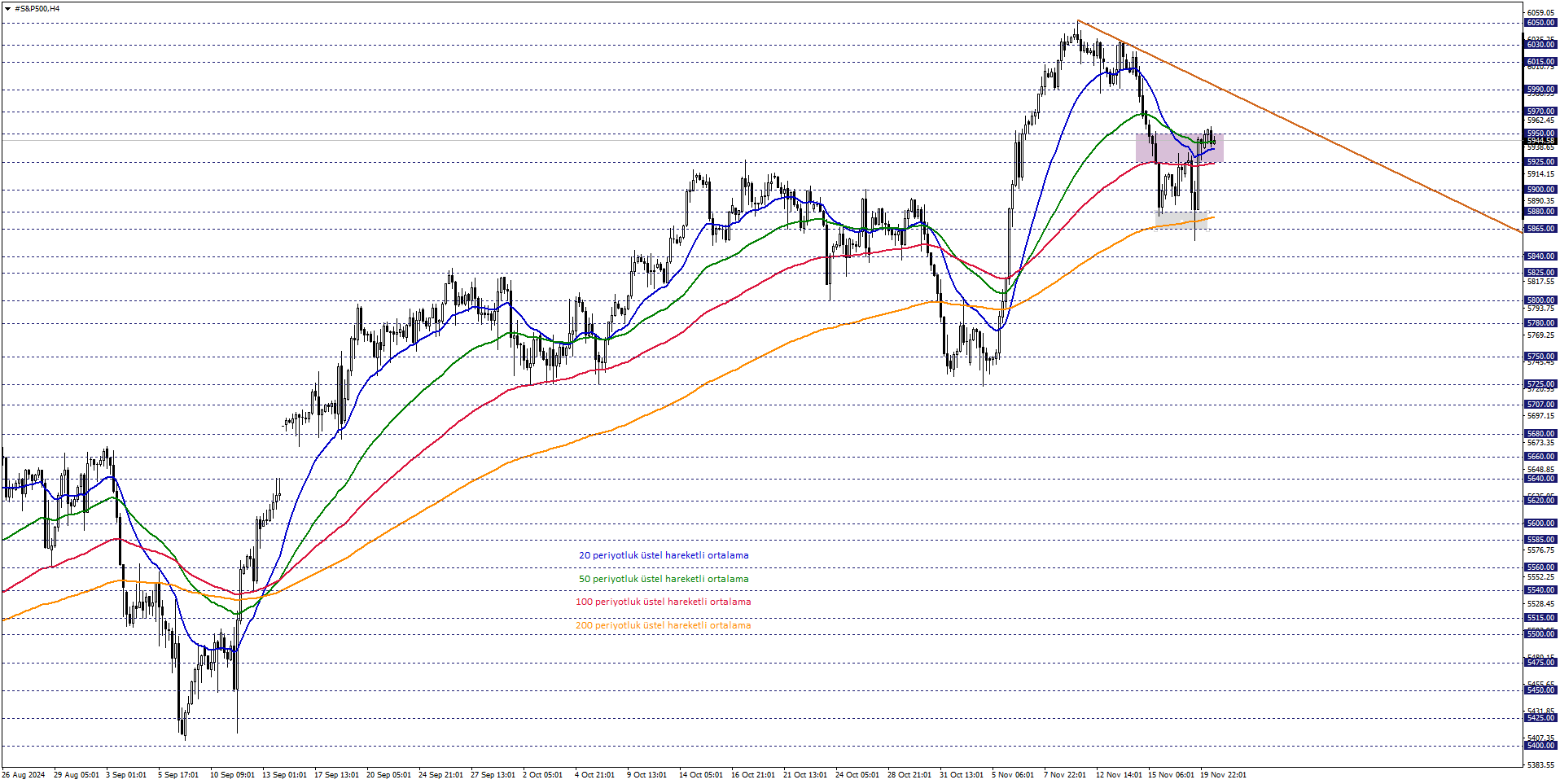Click the 5825.00 price level label
This screenshot has height=784, width=1560.
pos(1540,273)
